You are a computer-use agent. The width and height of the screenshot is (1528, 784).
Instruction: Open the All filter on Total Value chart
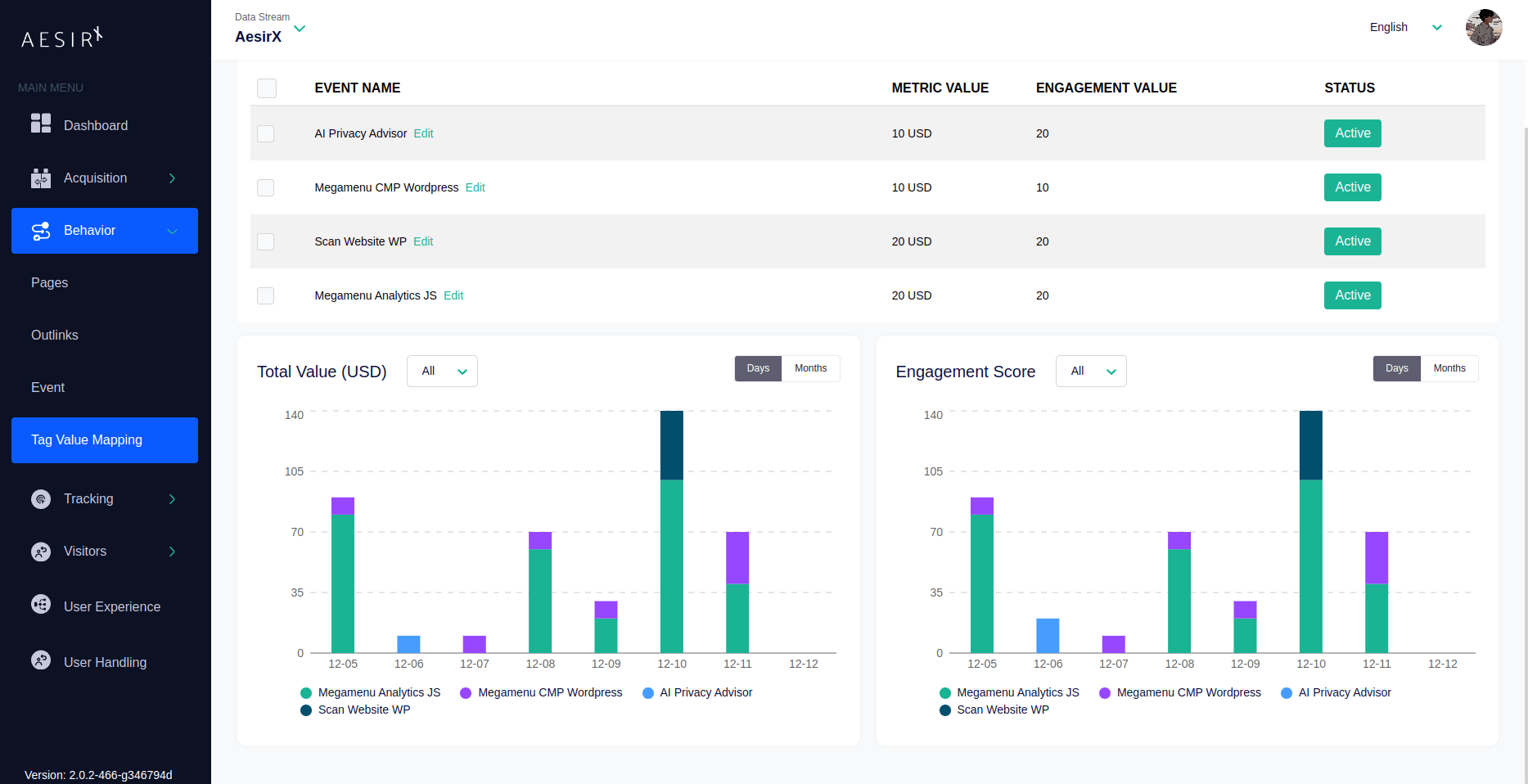(442, 371)
